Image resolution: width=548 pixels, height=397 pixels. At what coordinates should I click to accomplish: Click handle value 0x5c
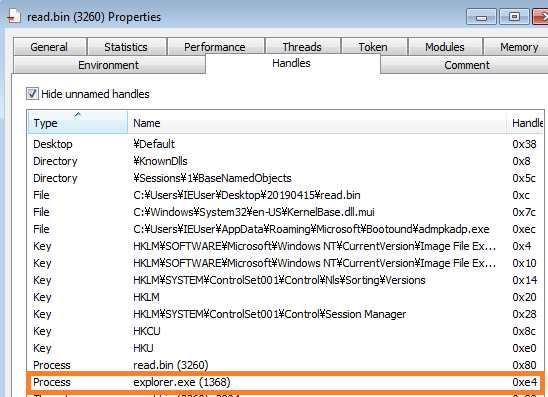click(524, 178)
